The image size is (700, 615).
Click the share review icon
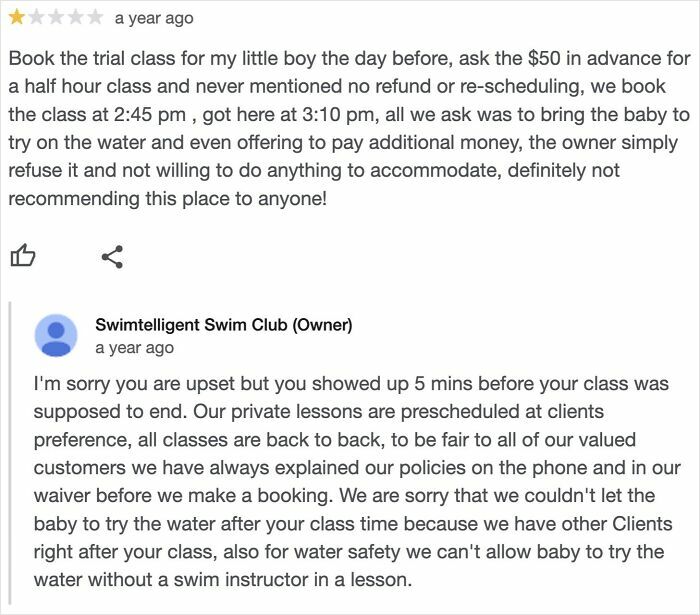coord(113,256)
